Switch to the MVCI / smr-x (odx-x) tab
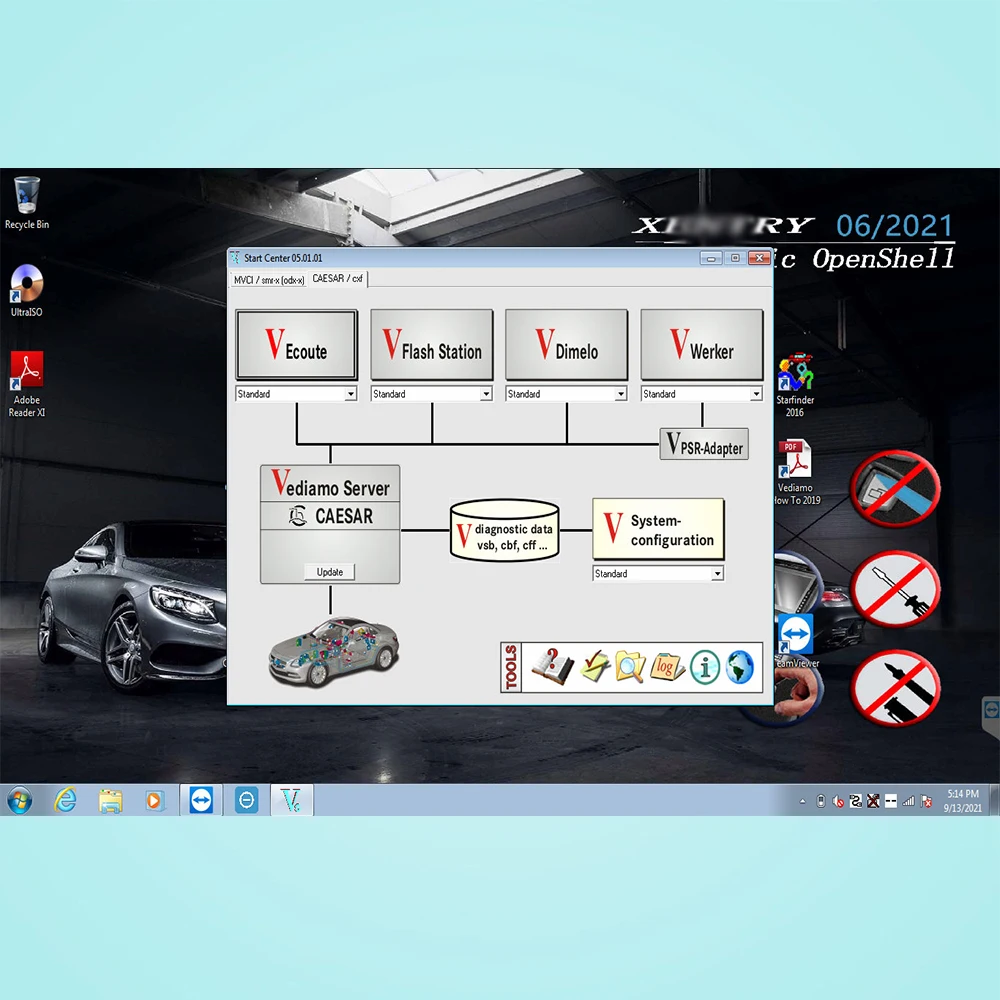 click(268, 280)
